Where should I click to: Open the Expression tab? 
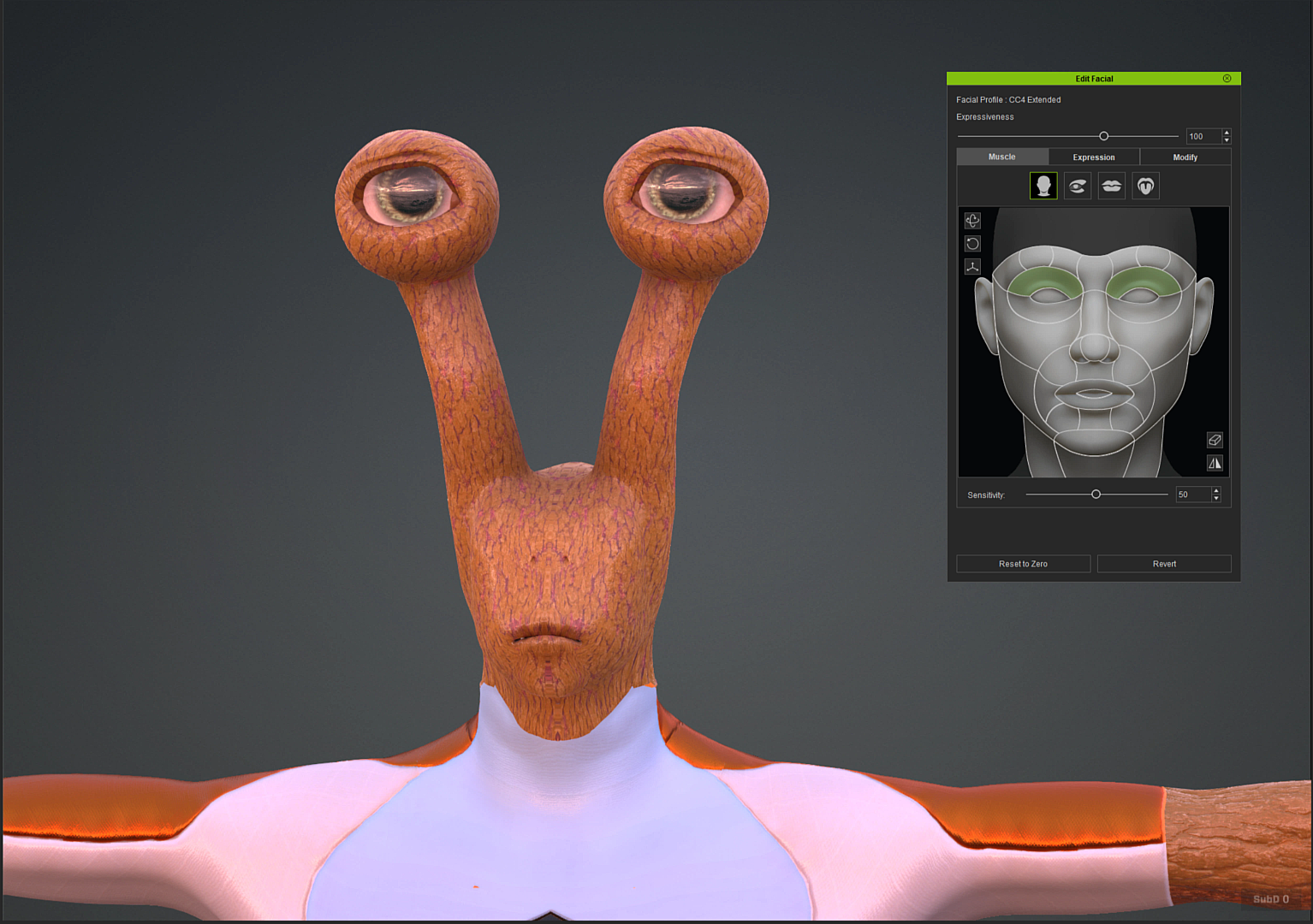[1094, 157]
